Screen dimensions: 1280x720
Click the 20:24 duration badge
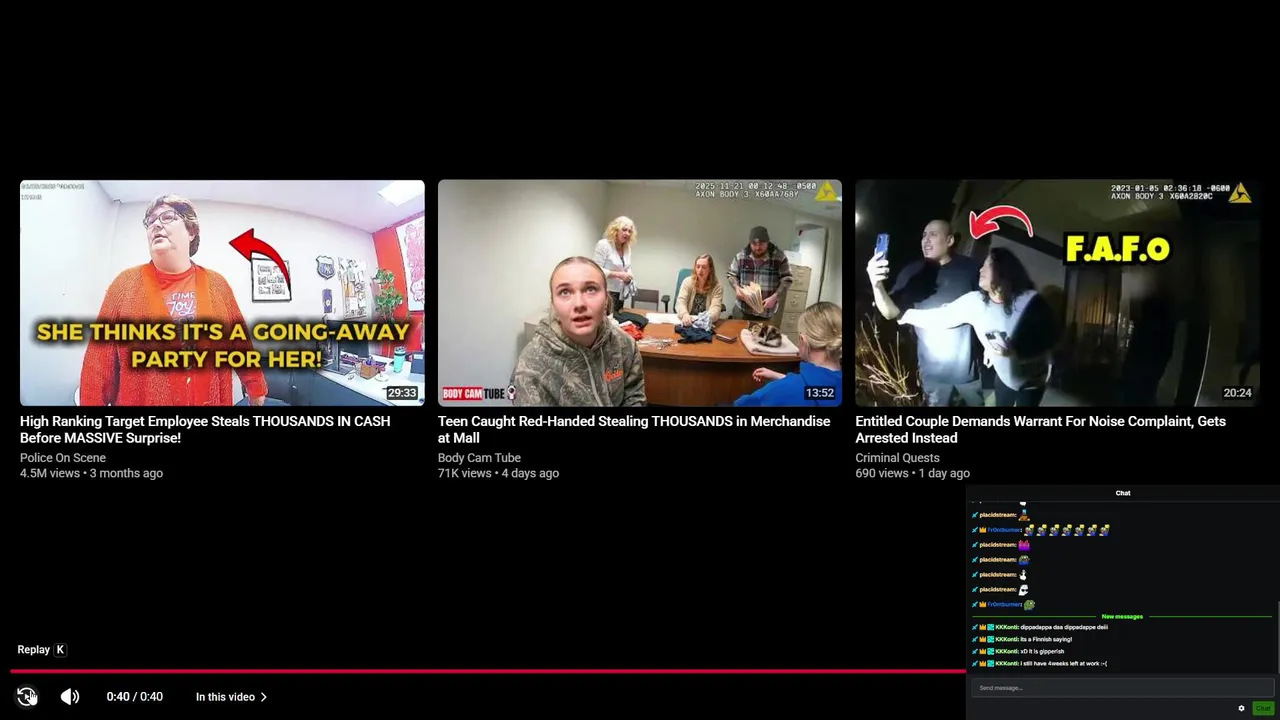click(x=1238, y=393)
